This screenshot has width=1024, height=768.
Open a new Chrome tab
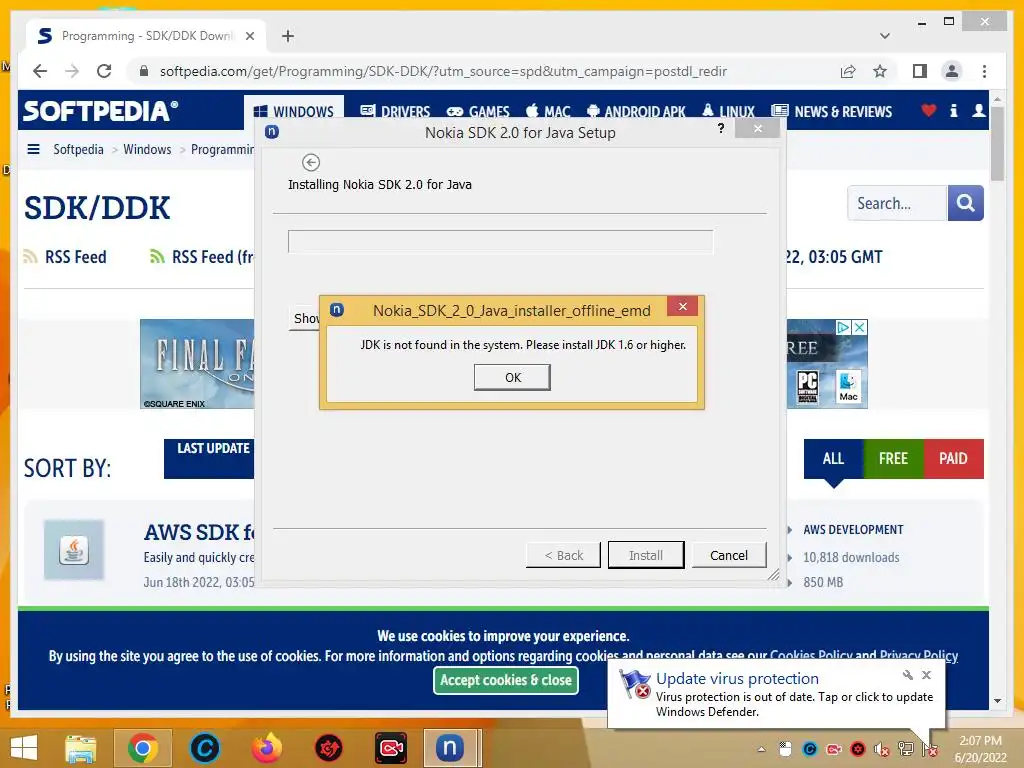287,36
